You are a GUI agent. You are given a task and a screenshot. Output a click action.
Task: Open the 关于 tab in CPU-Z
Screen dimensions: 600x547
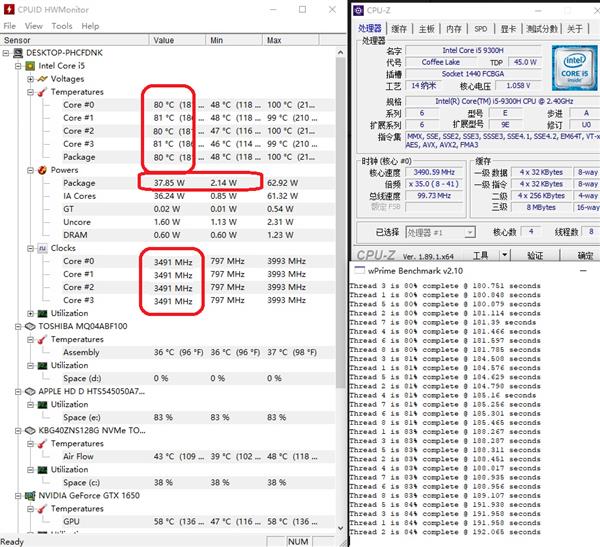point(574,29)
